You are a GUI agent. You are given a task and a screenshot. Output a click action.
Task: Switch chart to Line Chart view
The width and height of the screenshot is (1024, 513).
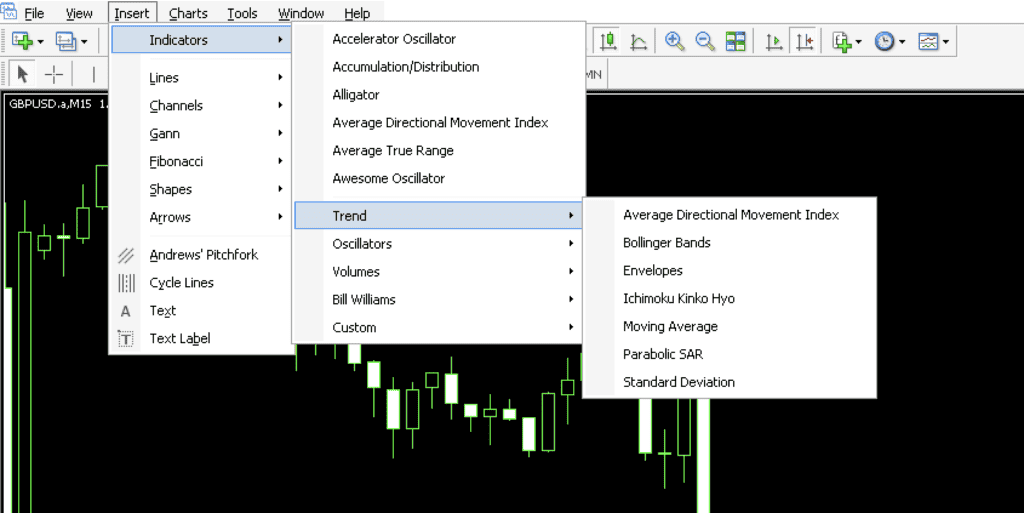coord(639,41)
